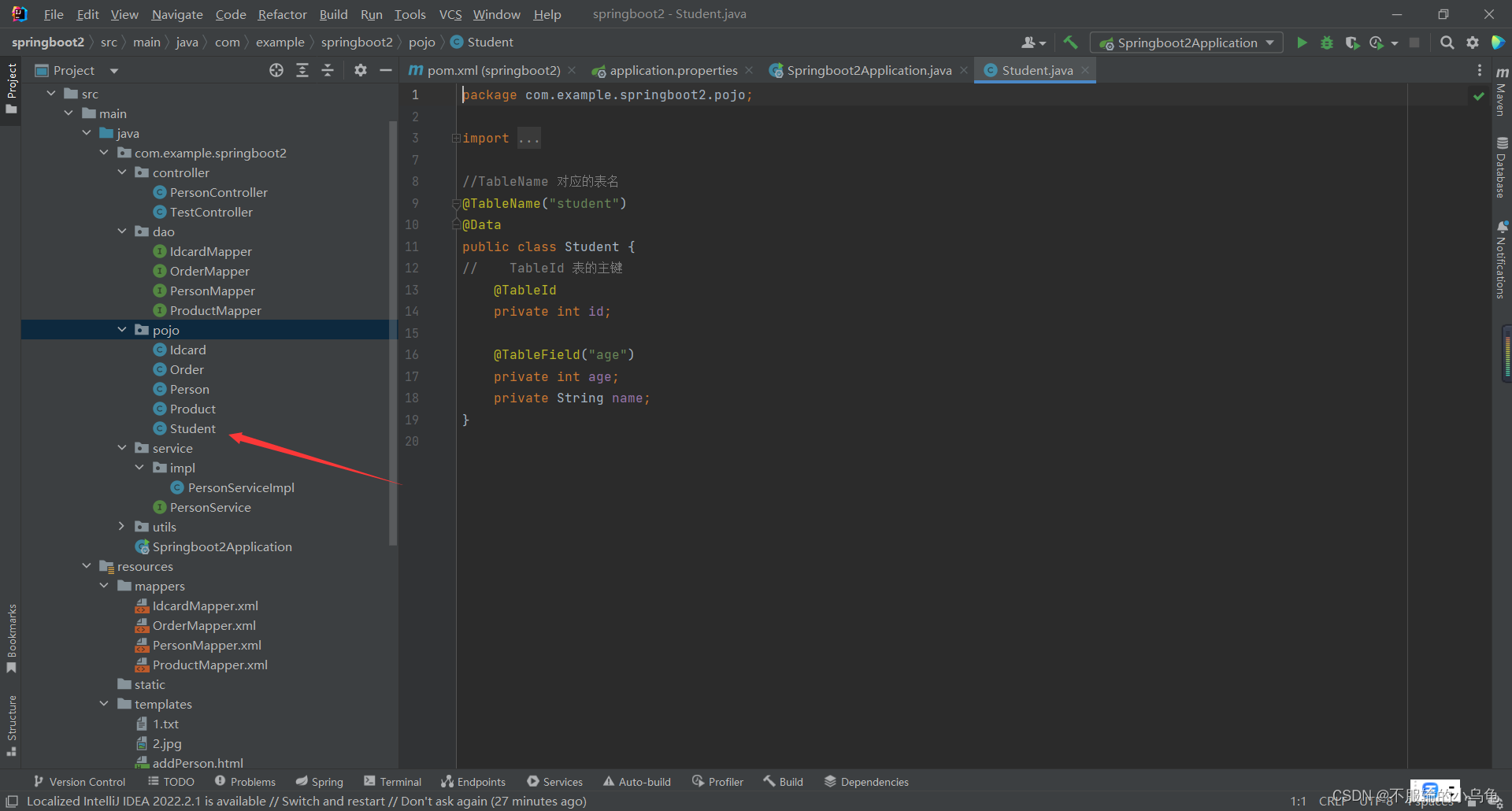Open editor tabs more-options menu

[1480, 70]
